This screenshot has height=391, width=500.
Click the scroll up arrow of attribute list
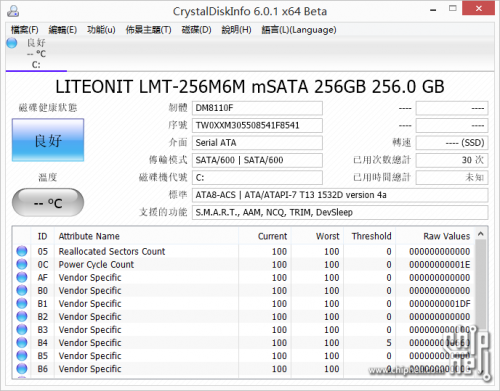pyautogui.click(x=481, y=234)
